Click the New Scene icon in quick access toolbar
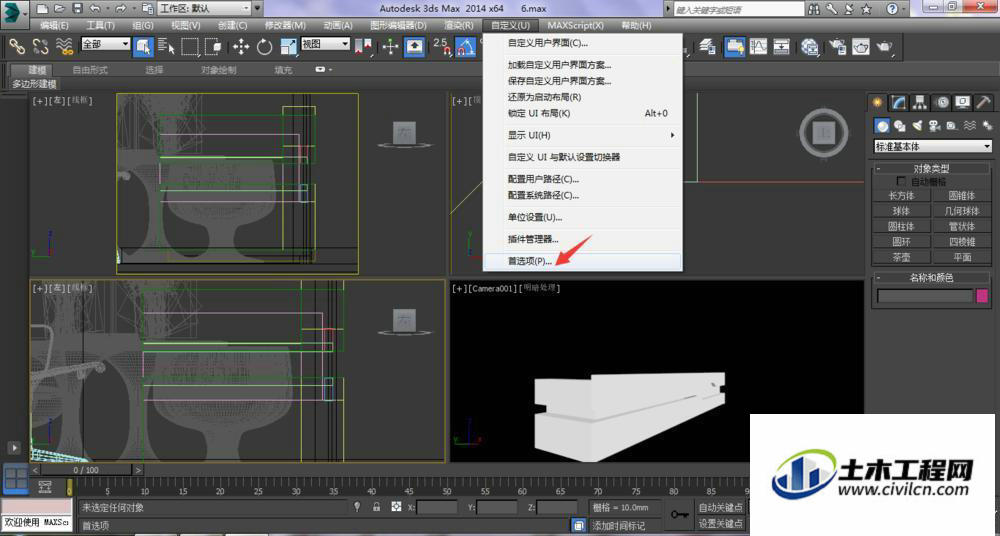Viewport: 1000px width, 536px height. (42, 8)
